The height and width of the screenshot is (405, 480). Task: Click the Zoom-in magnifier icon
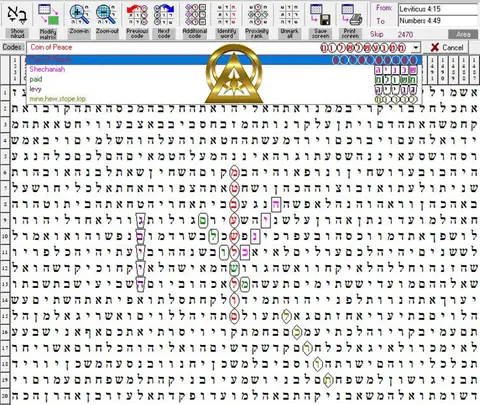(79, 14)
